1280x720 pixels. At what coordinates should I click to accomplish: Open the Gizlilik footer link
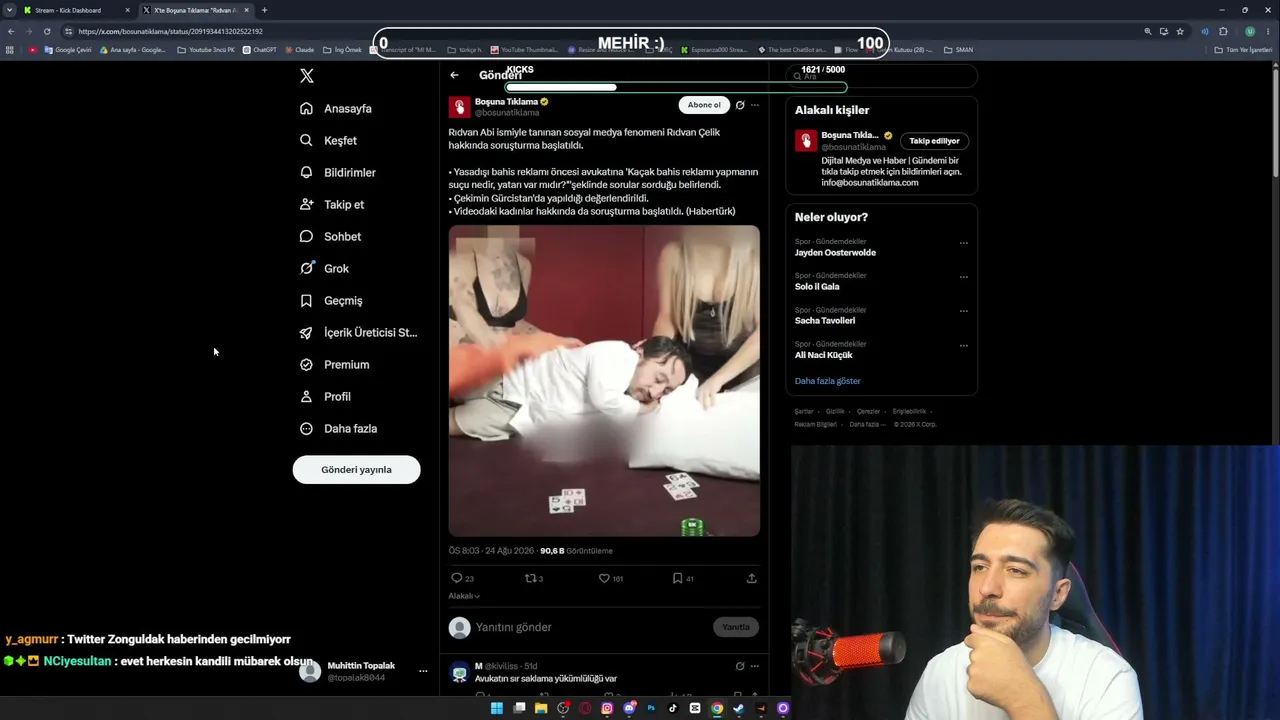pyautogui.click(x=835, y=412)
